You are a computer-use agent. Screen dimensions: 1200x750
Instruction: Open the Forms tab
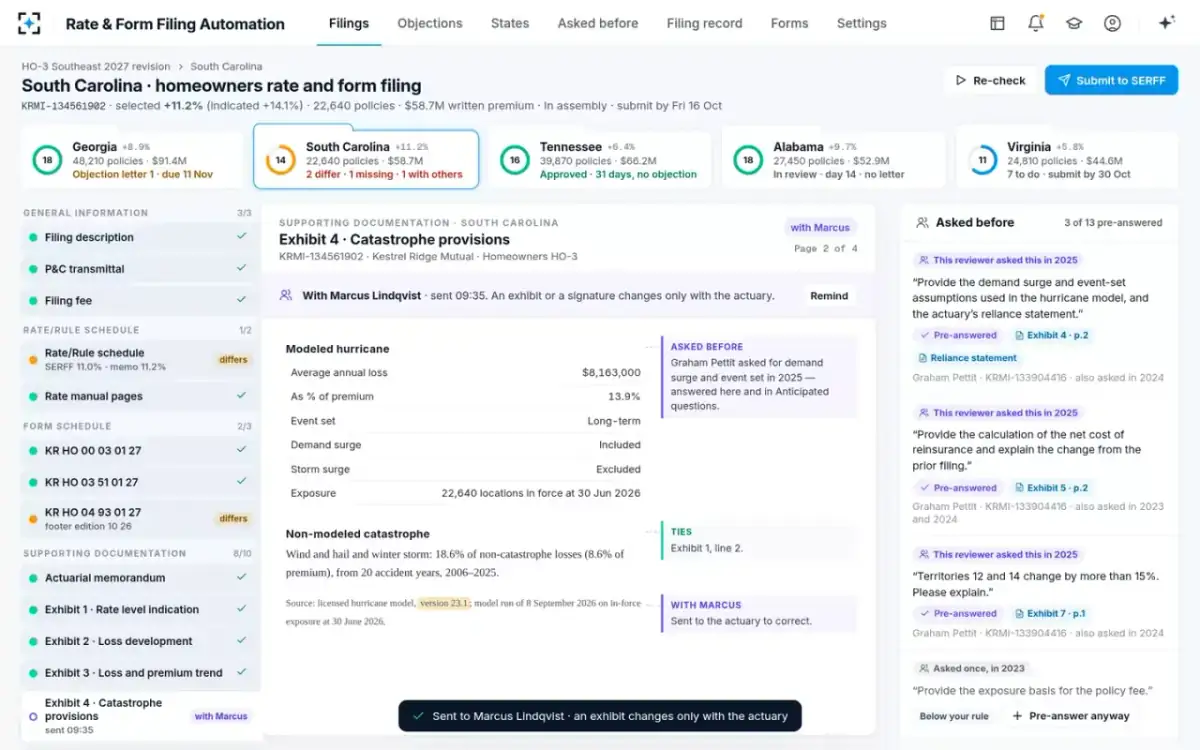pos(789,23)
